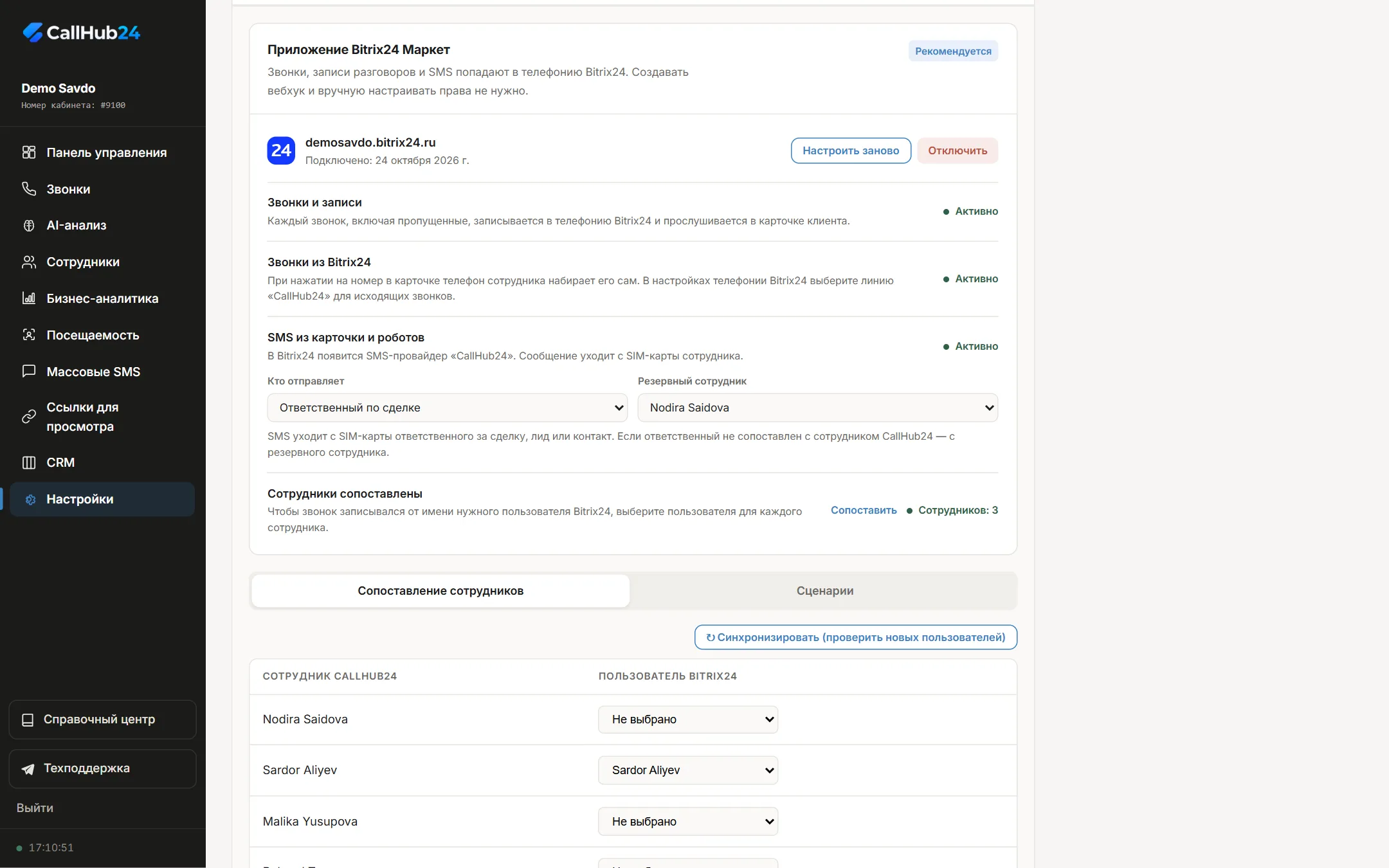Open the Справочный центр book icon

point(28,719)
